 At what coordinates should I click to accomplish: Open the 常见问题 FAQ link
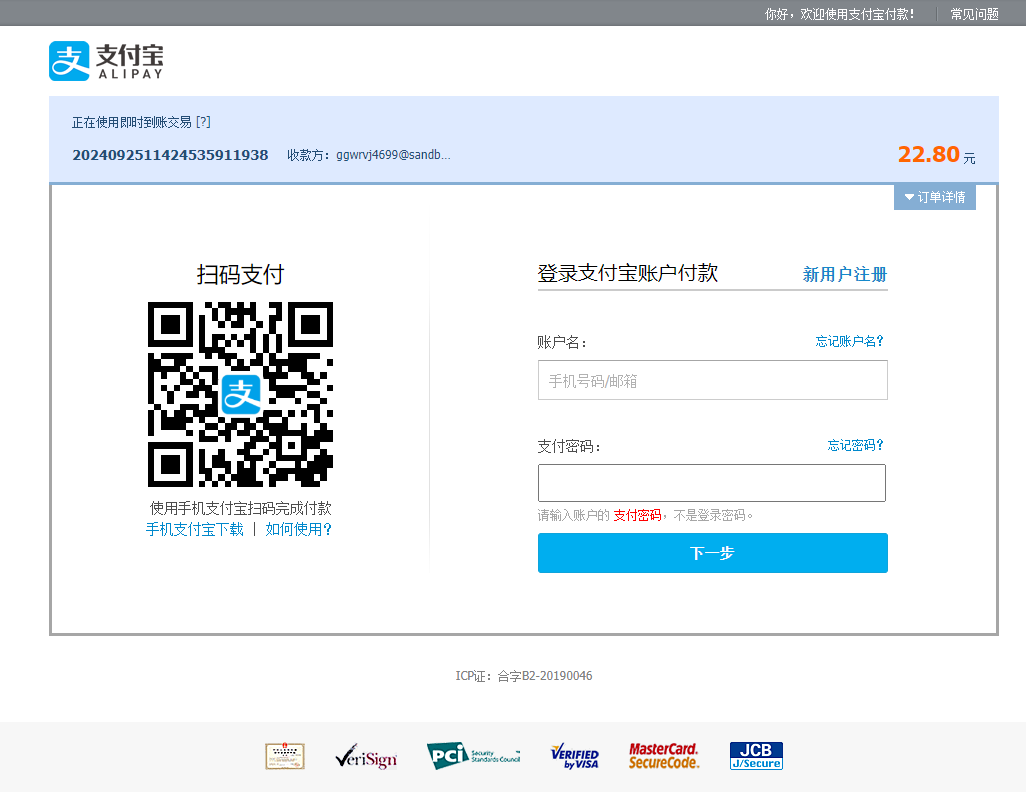click(x=974, y=14)
